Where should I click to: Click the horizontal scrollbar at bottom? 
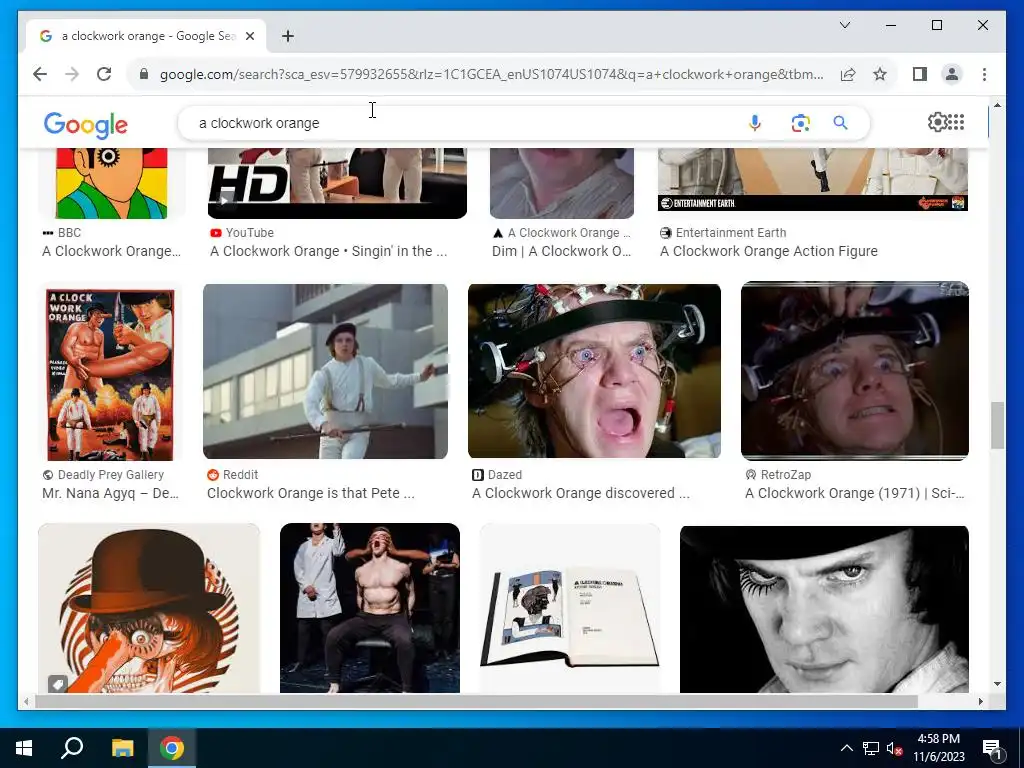[477, 701]
